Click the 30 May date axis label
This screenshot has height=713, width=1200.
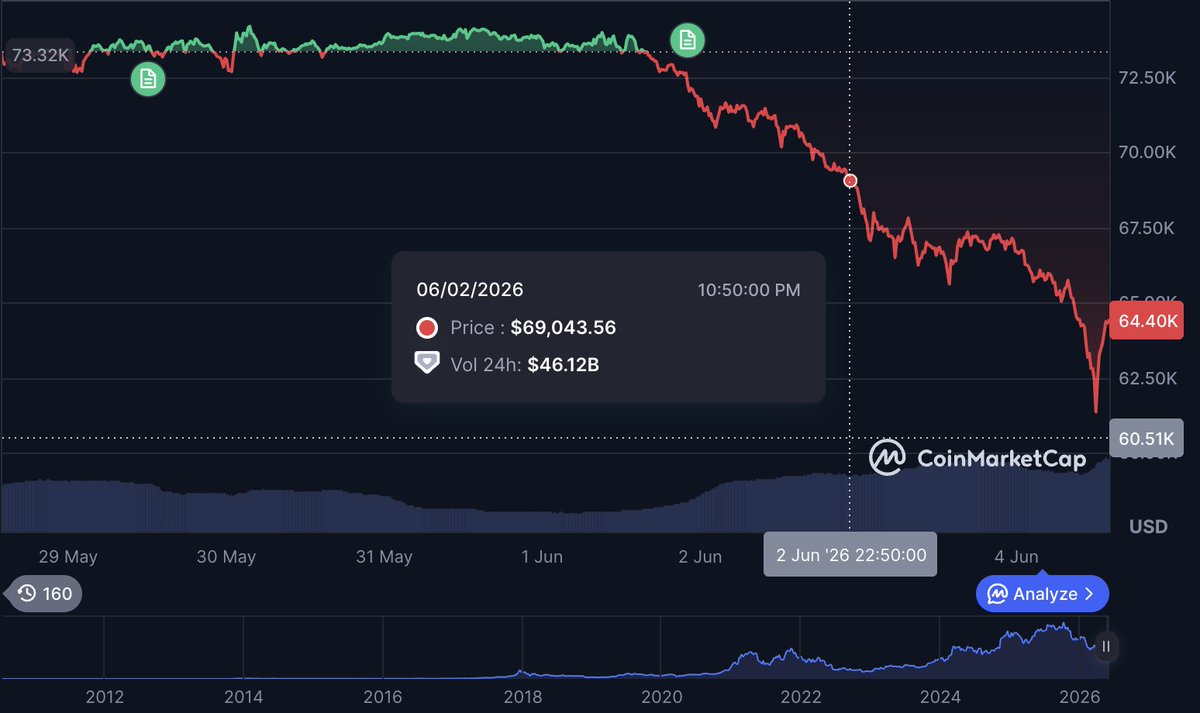point(226,557)
